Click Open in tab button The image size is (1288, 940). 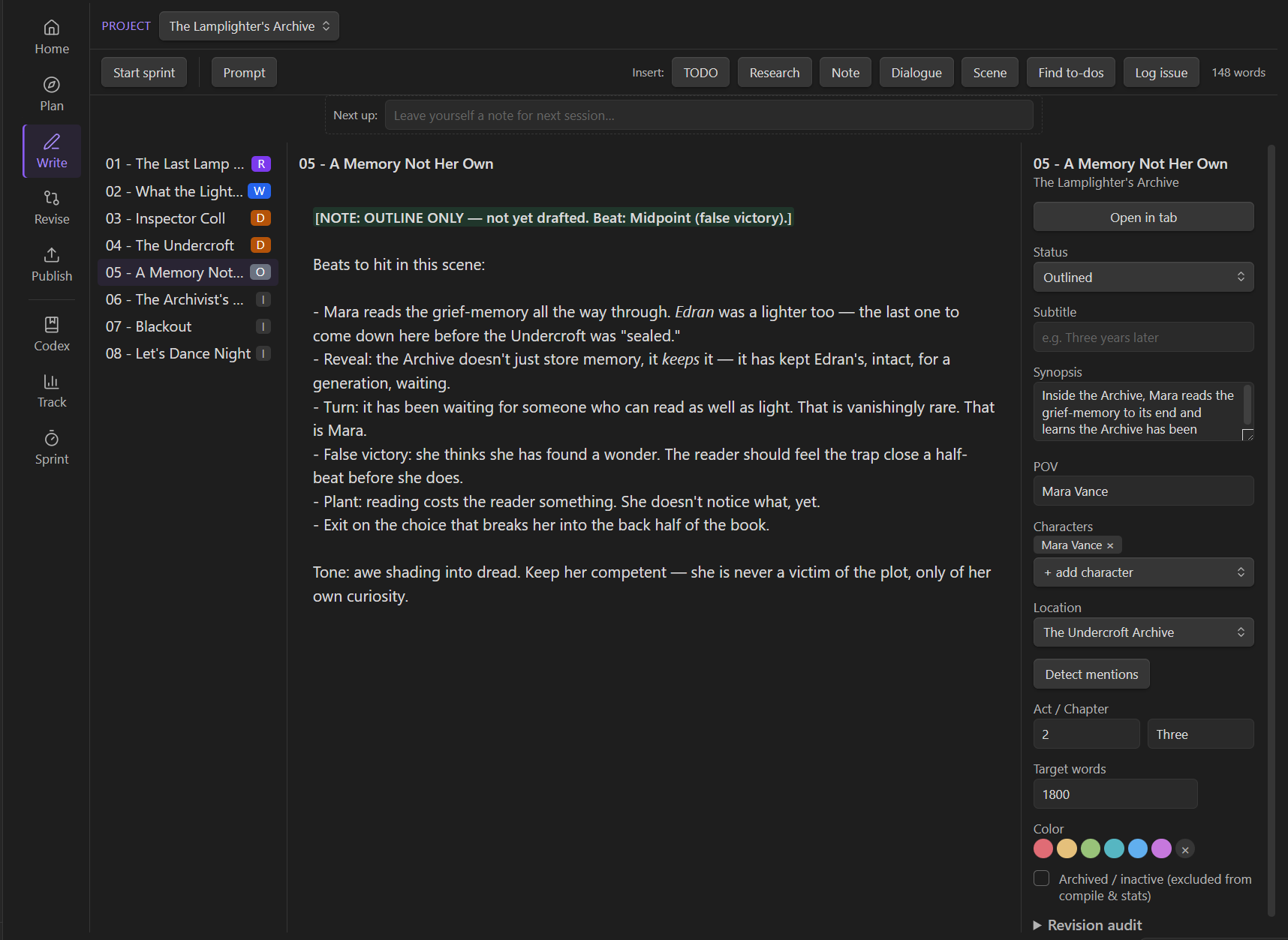click(x=1144, y=218)
